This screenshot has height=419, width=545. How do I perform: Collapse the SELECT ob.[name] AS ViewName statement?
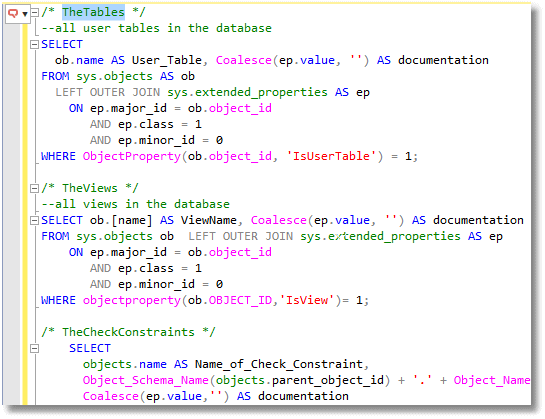click(x=34, y=220)
